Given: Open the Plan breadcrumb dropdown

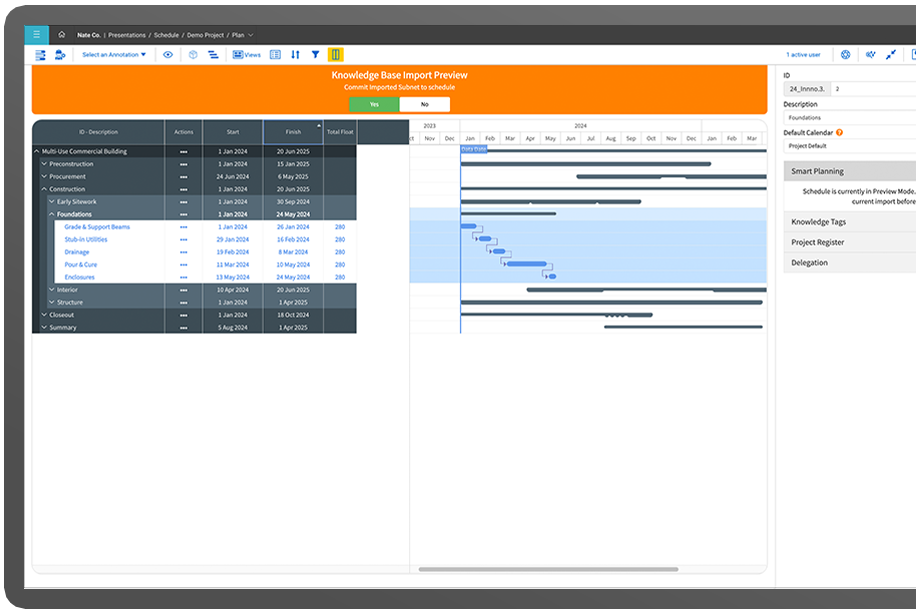Looking at the screenshot, I should [x=248, y=33].
